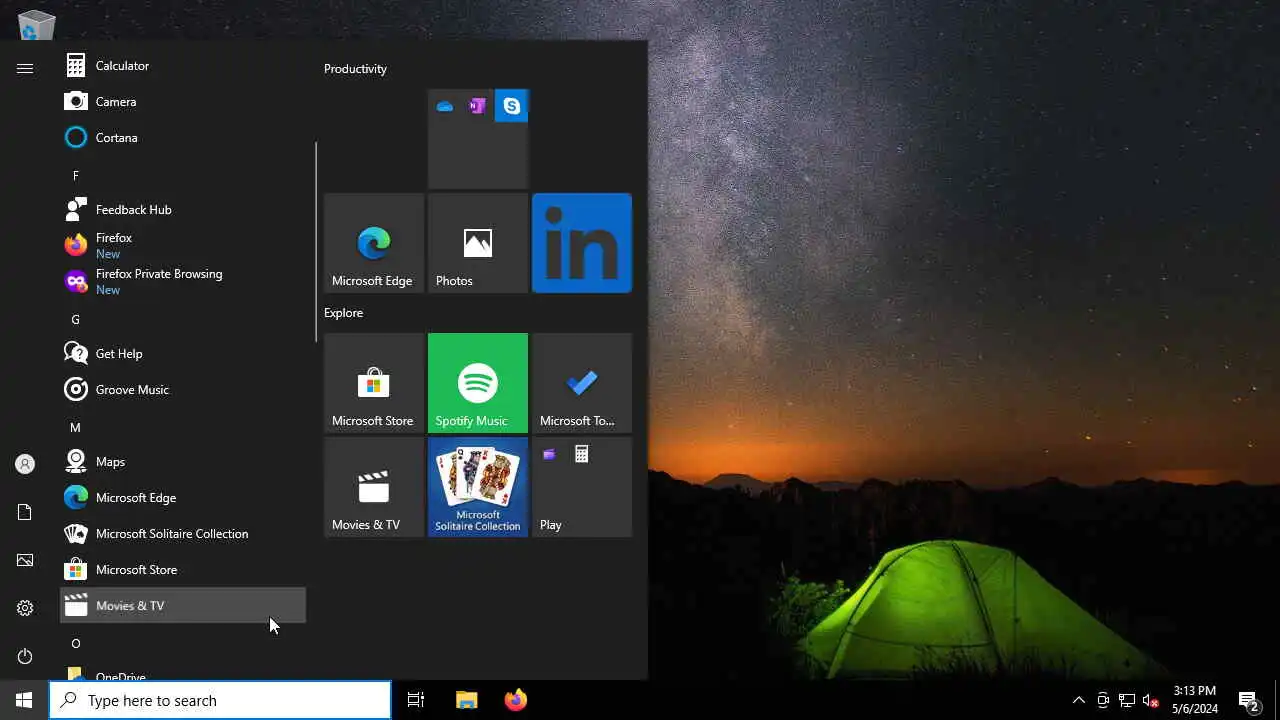Launch Firefox from the taskbar

(x=516, y=700)
